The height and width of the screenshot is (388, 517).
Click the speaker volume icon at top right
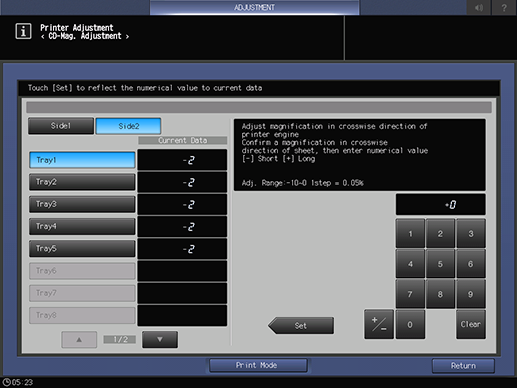point(479,7)
